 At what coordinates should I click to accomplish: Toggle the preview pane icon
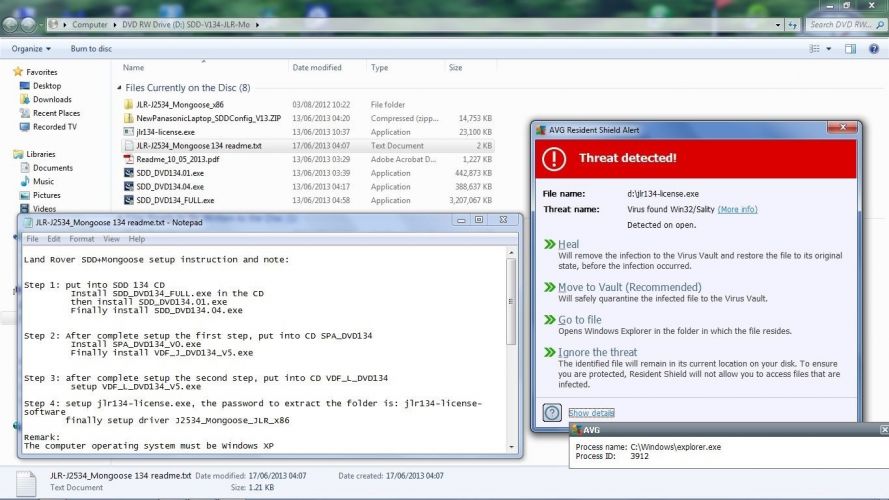850,49
